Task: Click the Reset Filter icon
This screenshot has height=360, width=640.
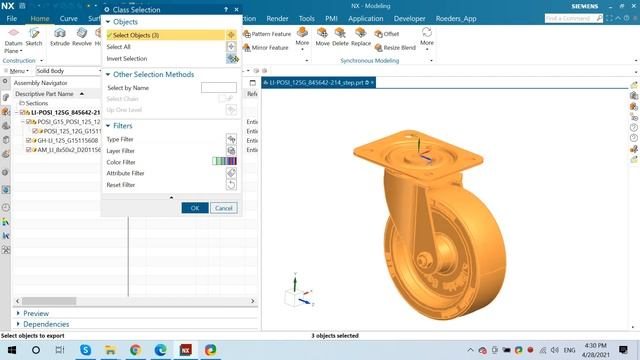Action: click(x=231, y=184)
